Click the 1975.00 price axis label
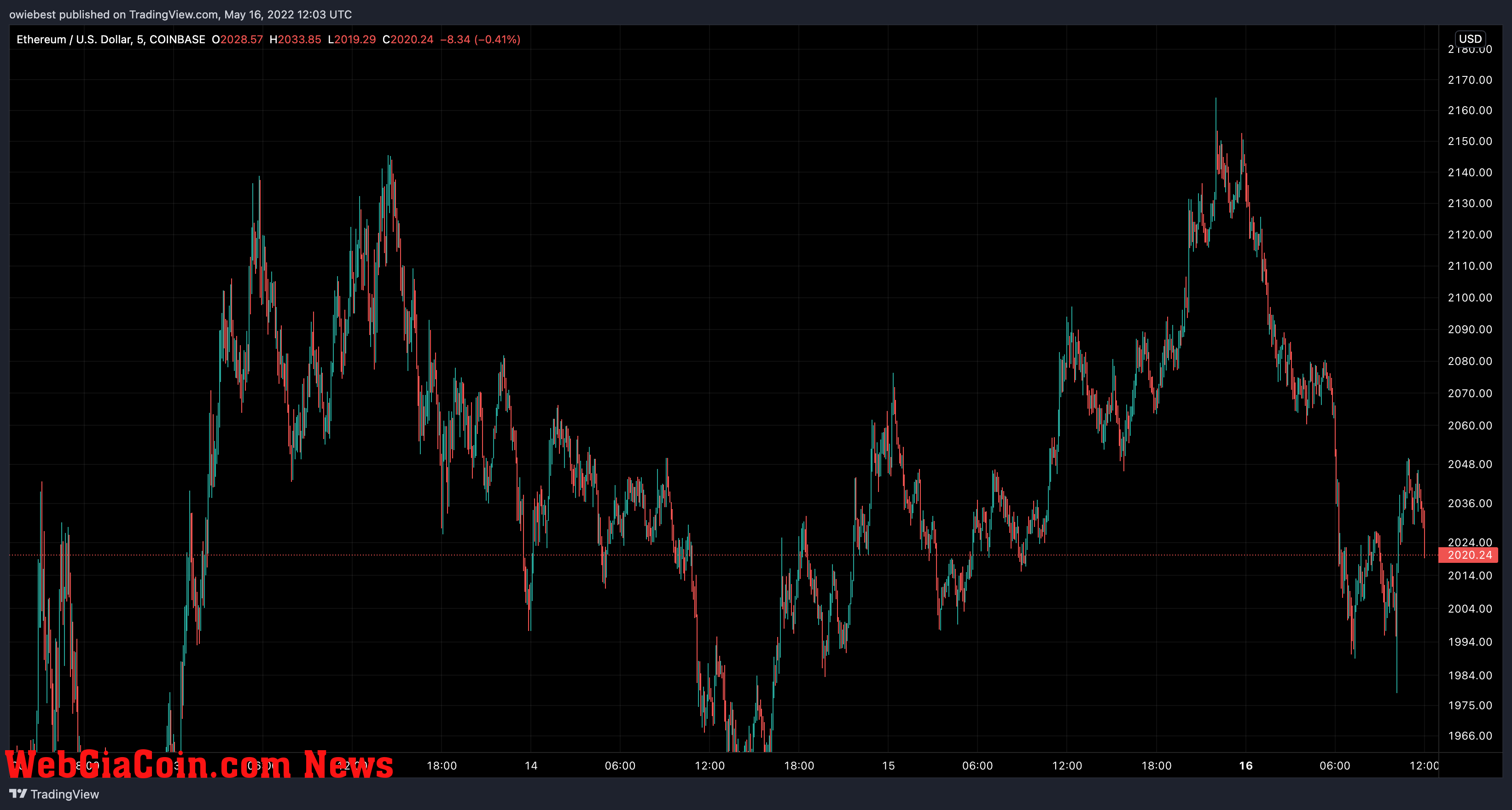This screenshot has width=1512, height=810. (x=1470, y=706)
